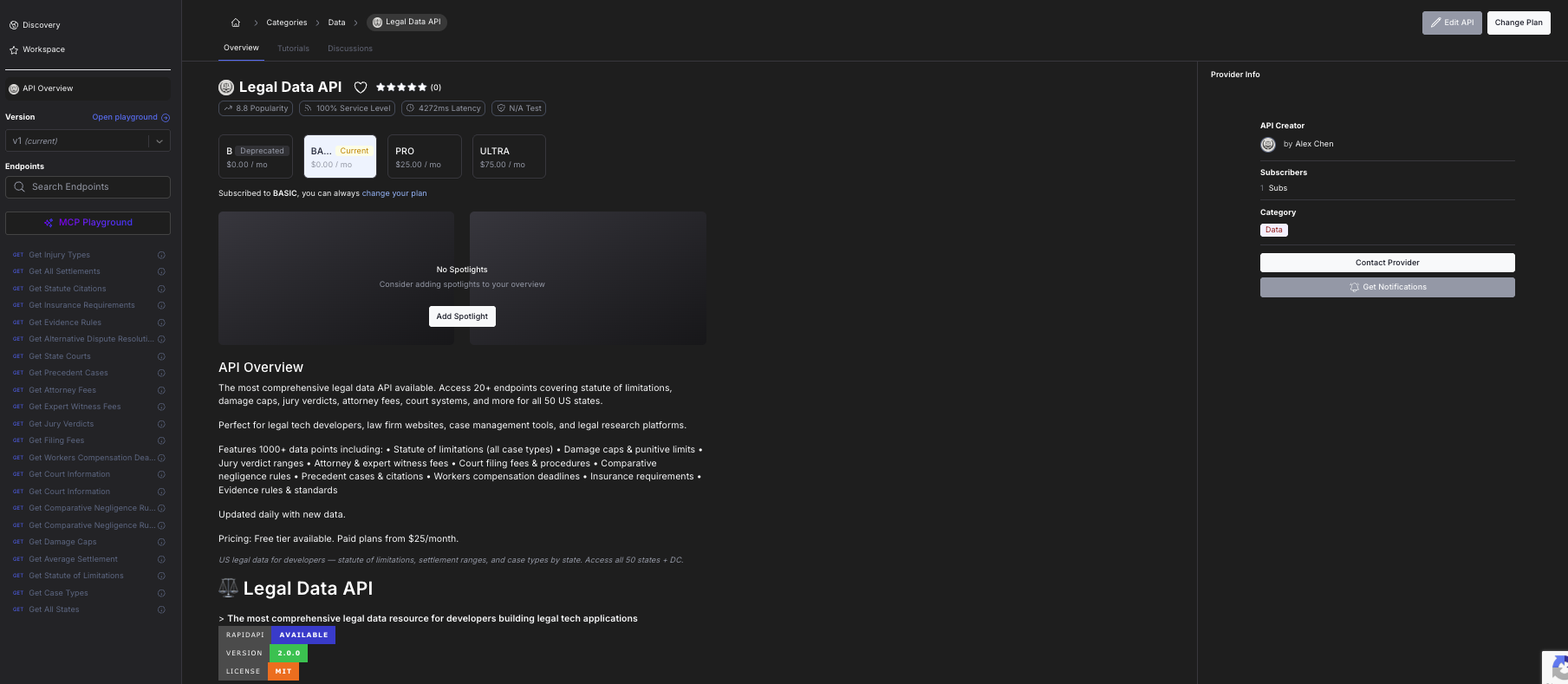The image size is (1568, 684).
Task: Click the Edit API button
Action: tap(1452, 23)
